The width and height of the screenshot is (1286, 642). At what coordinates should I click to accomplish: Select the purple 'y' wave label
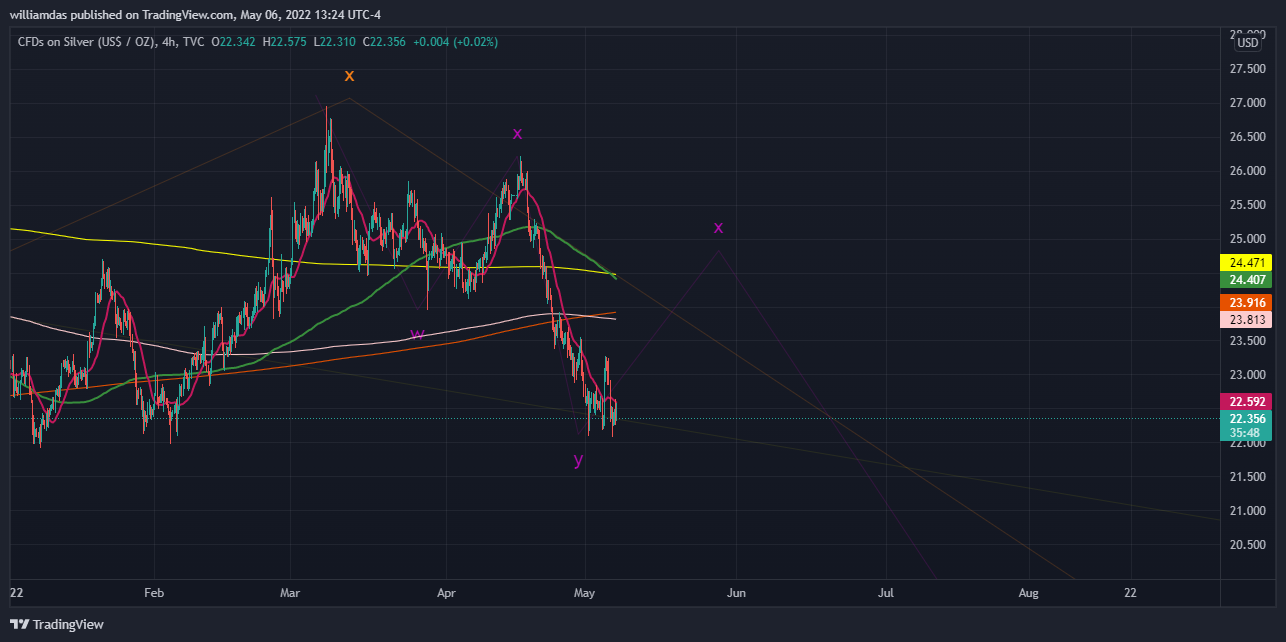[x=578, y=460]
